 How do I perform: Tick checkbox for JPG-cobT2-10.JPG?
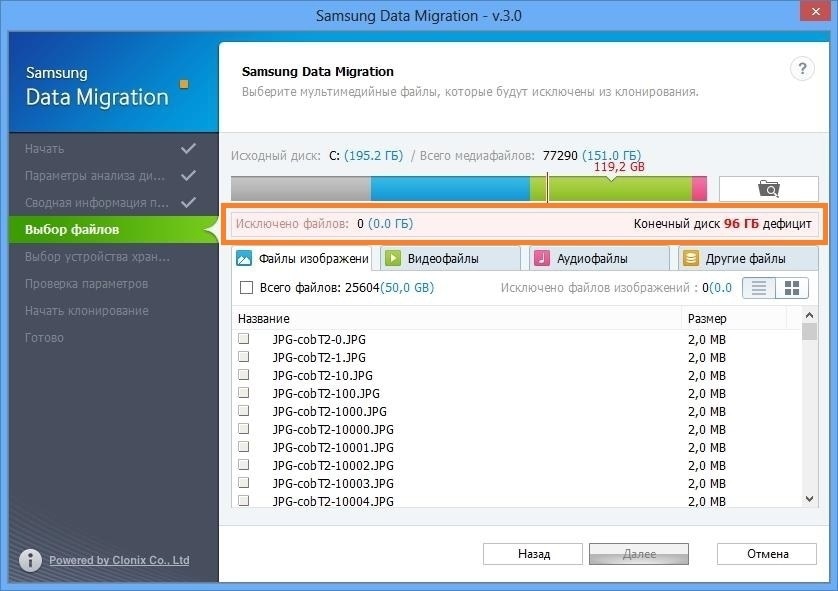[x=244, y=375]
